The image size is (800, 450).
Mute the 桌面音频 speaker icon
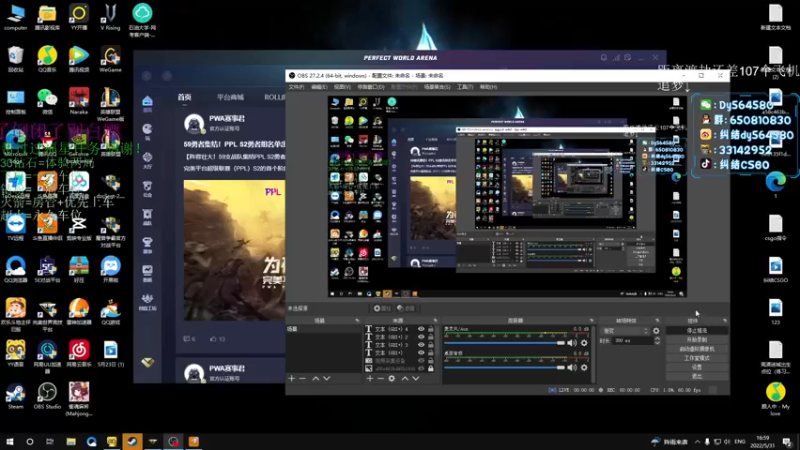coord(572,367)
